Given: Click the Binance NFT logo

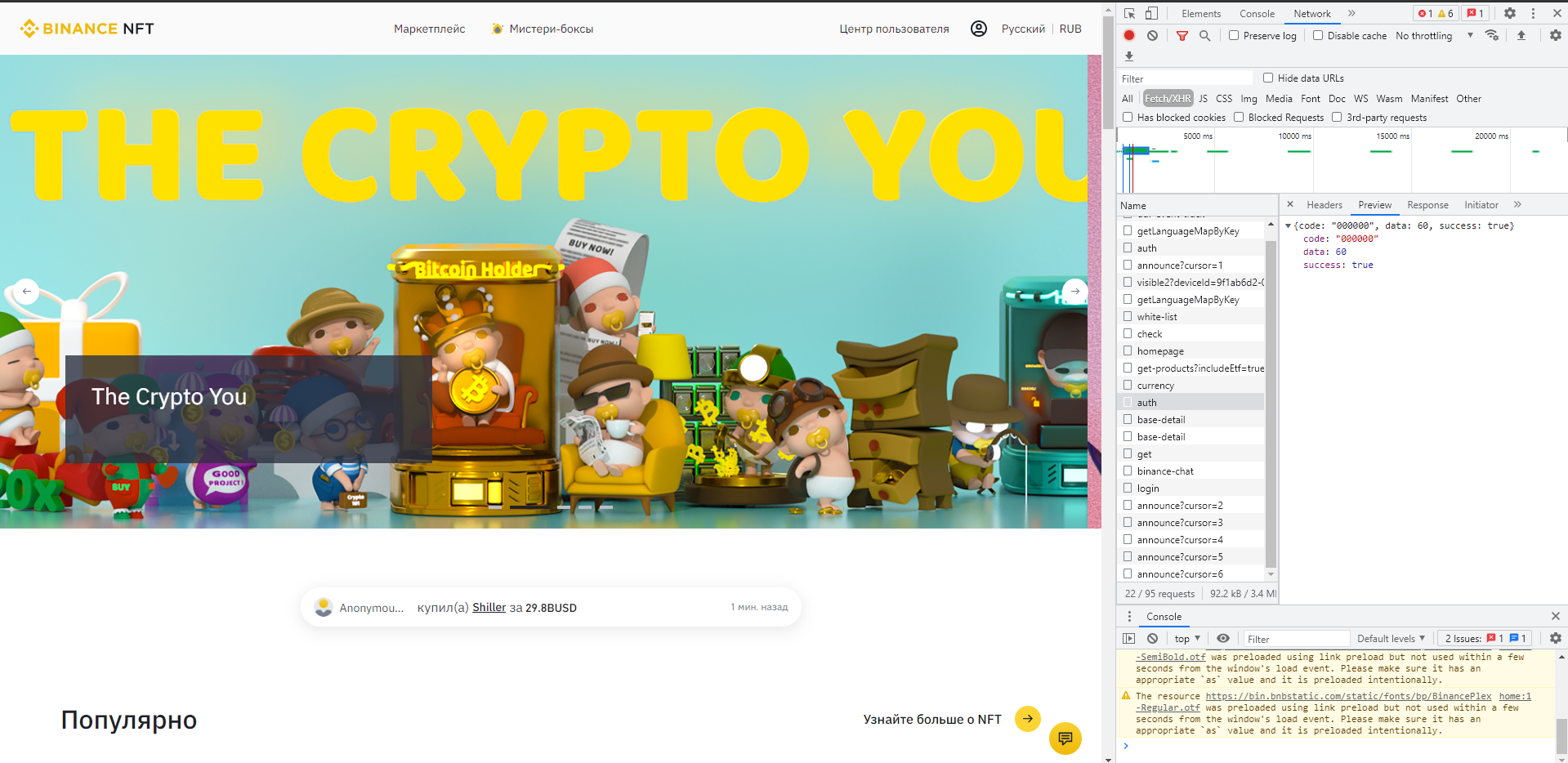Looking at the screenshot, I should 87,29.
